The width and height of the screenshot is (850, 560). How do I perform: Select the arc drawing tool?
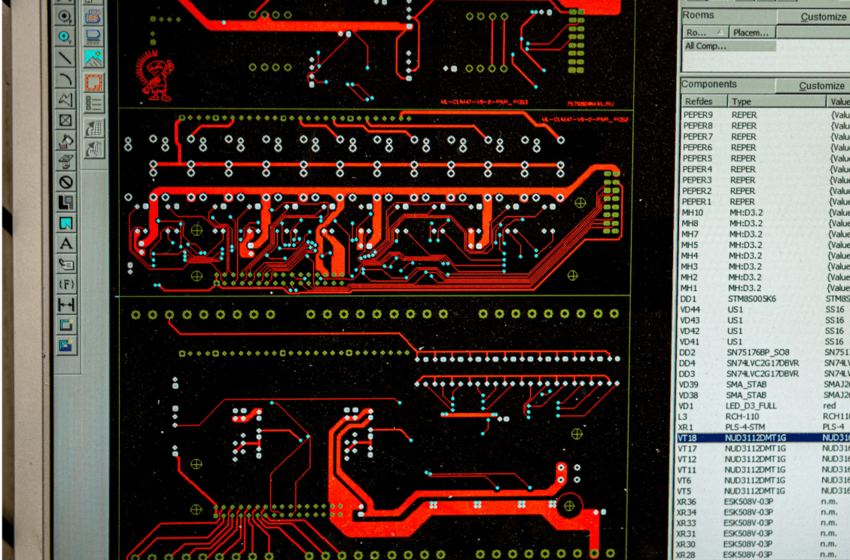(x=65, y=78)
